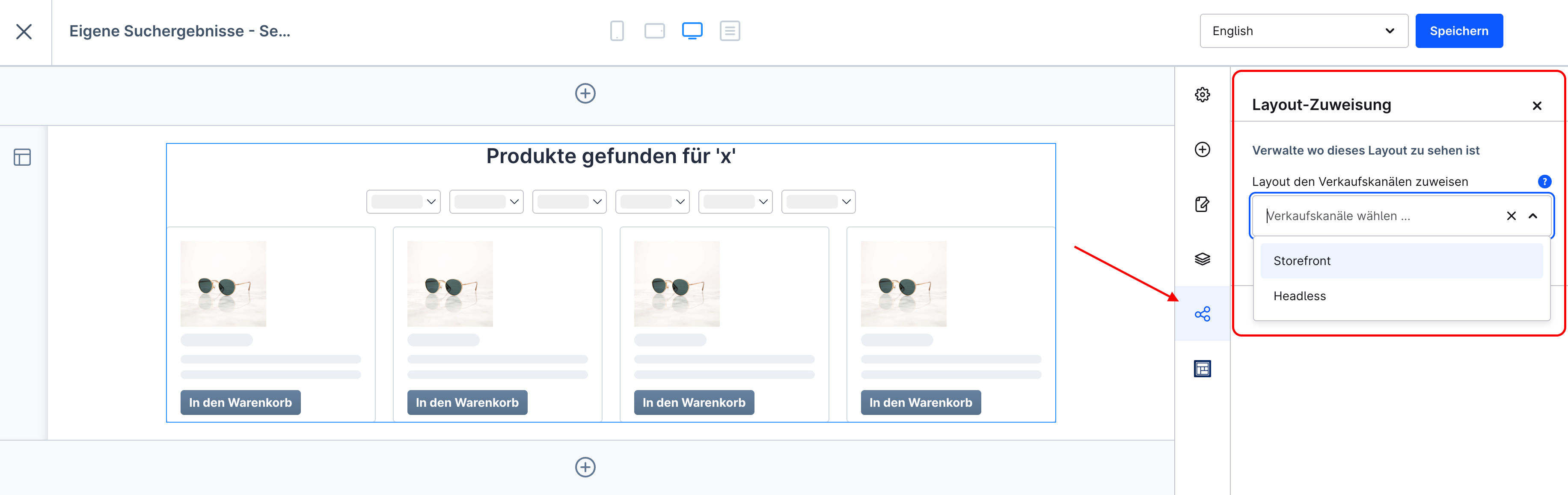
Task: Select desktop monitor preview
Action: 692,30
